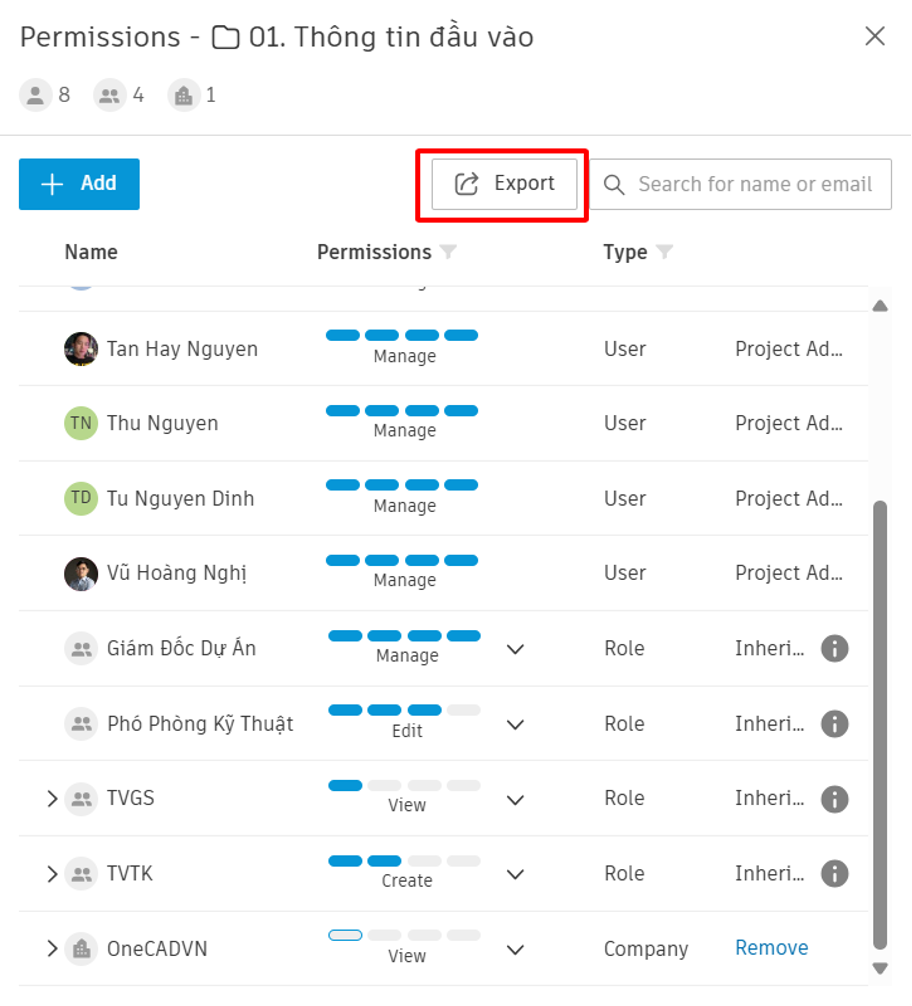Show inherited info for Giám Đốc Dự Án
The width and height of the screenshot is (912, 1006).
[834, 648]
